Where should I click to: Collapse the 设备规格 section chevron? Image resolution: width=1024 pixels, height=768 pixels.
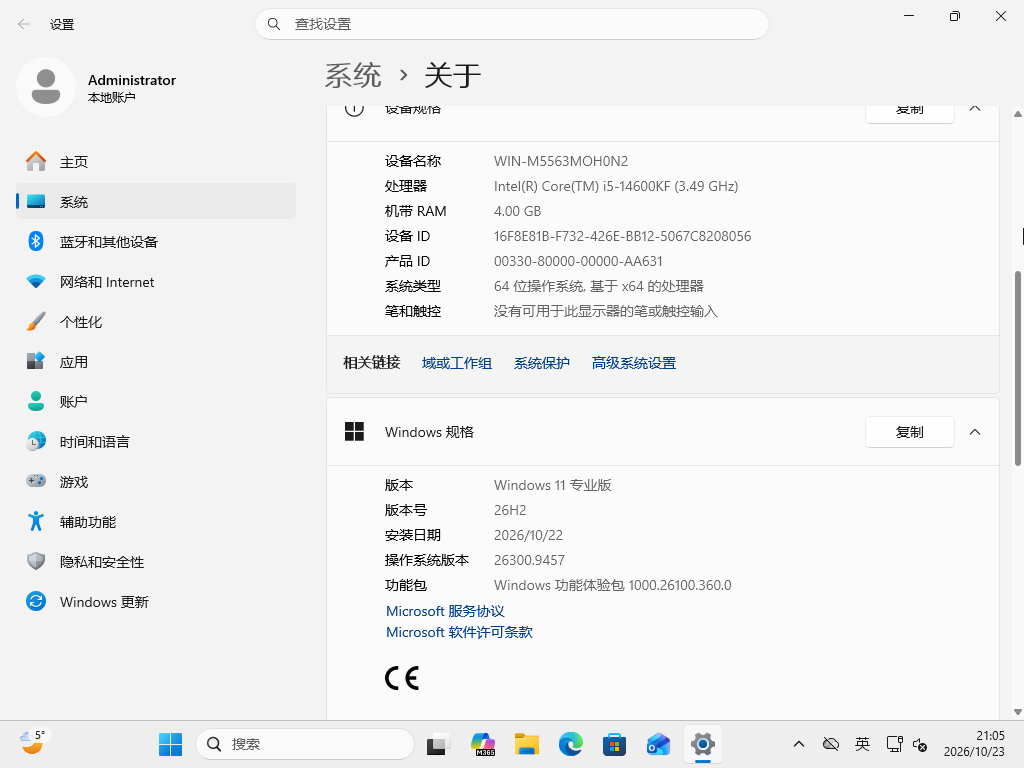click(x=975, y=109)
